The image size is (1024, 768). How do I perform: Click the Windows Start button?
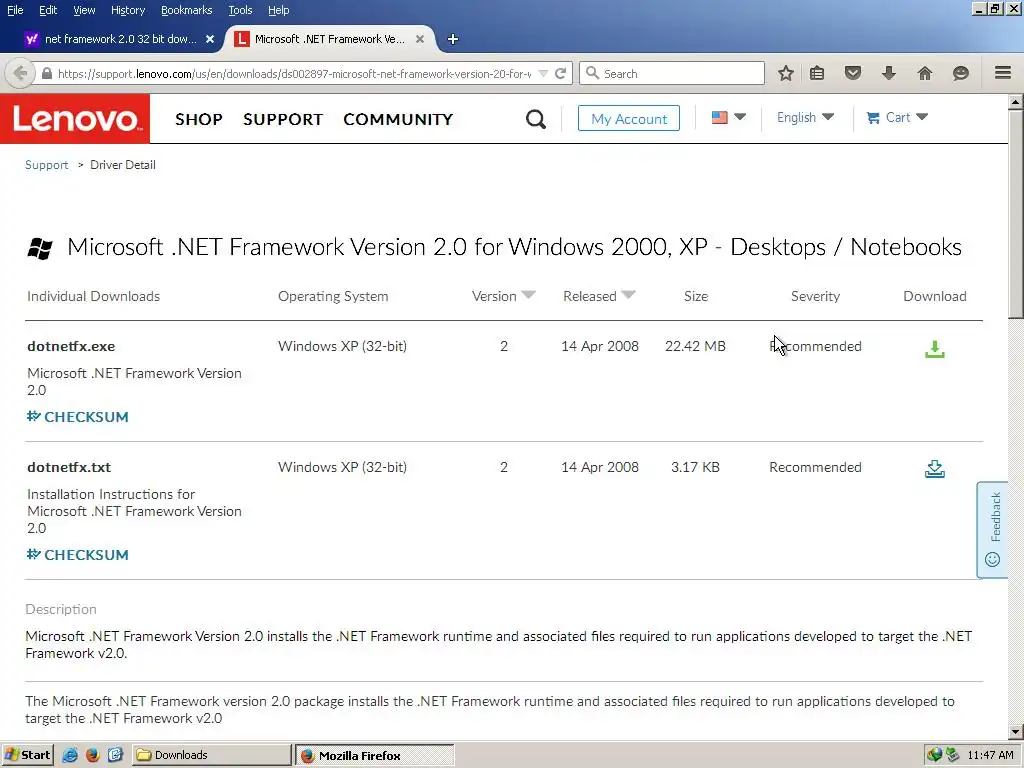27,755
